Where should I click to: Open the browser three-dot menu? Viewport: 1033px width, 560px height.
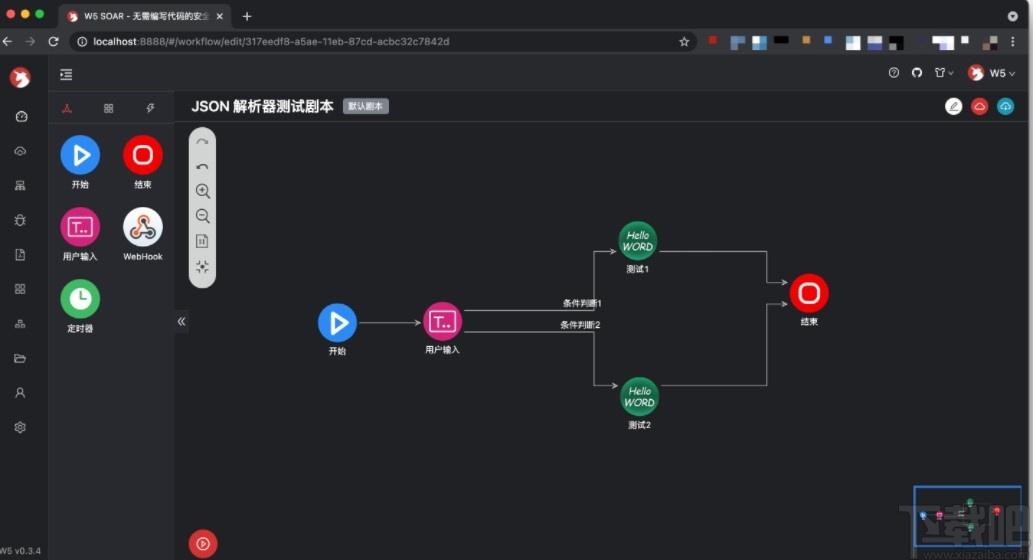coord(1013,42)
